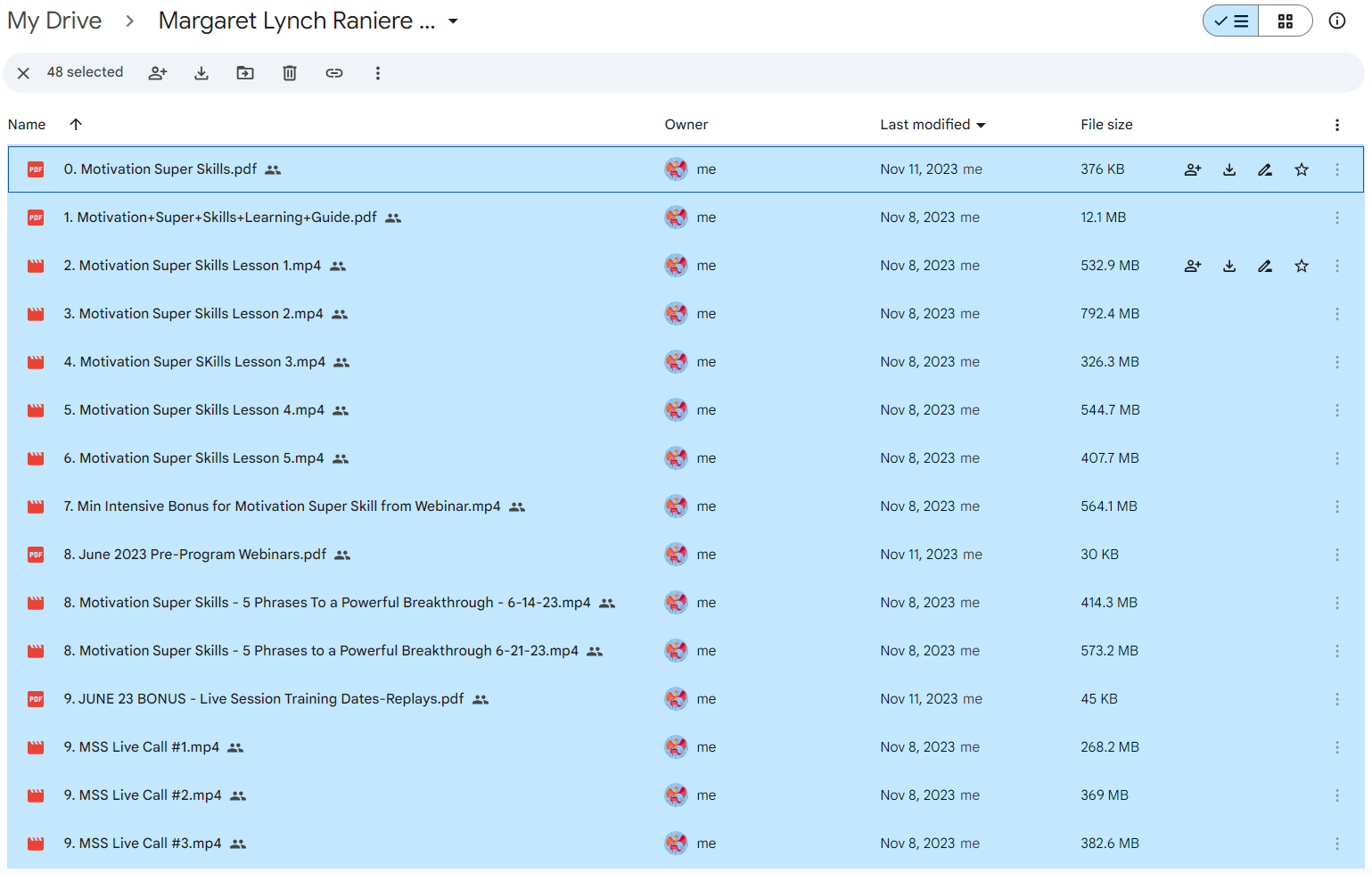
Task: Click shared people icon beside Lesson 4.mp4
Action: (341, 411)
